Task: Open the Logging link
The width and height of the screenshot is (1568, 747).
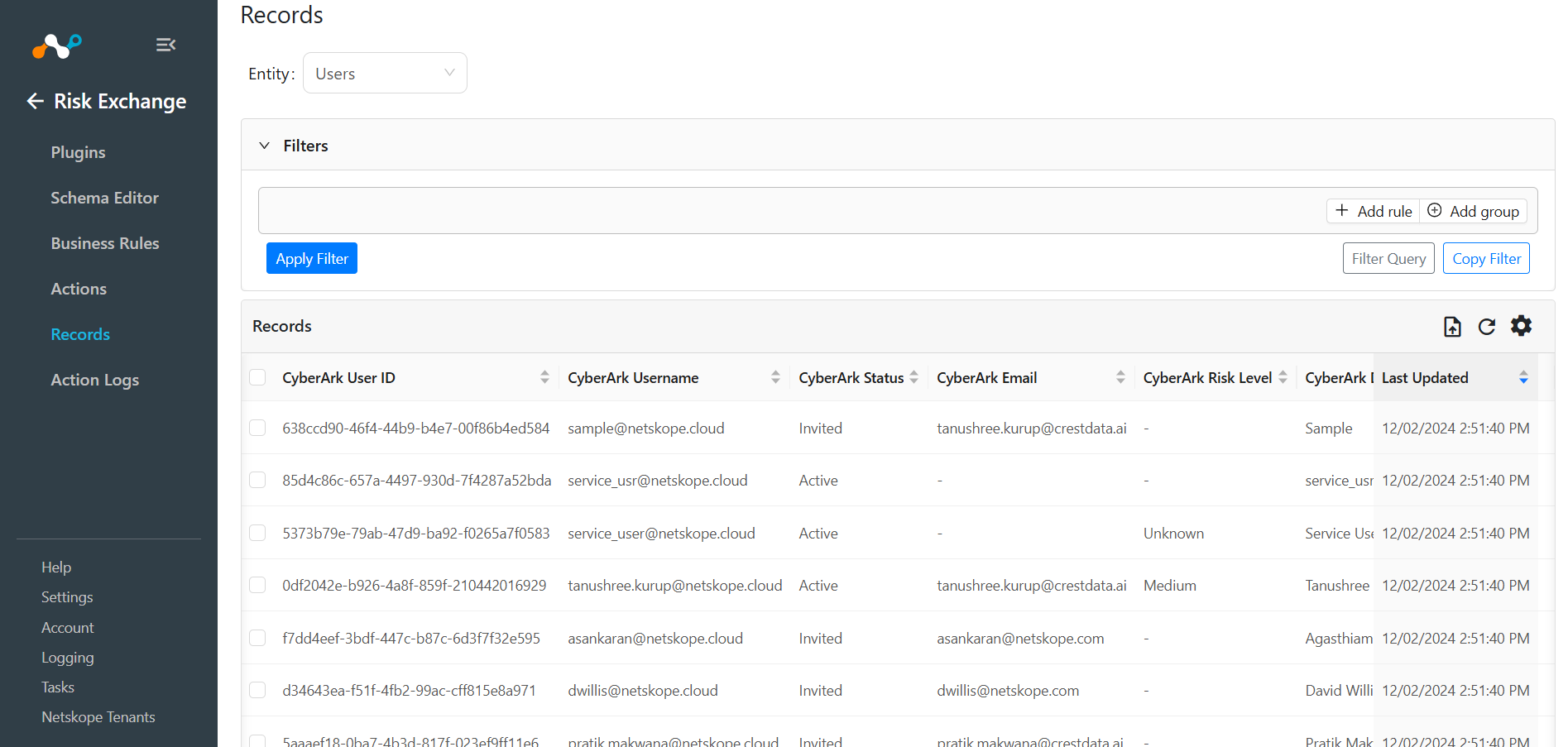Action: pyautogui.click(x=68, y=658)
